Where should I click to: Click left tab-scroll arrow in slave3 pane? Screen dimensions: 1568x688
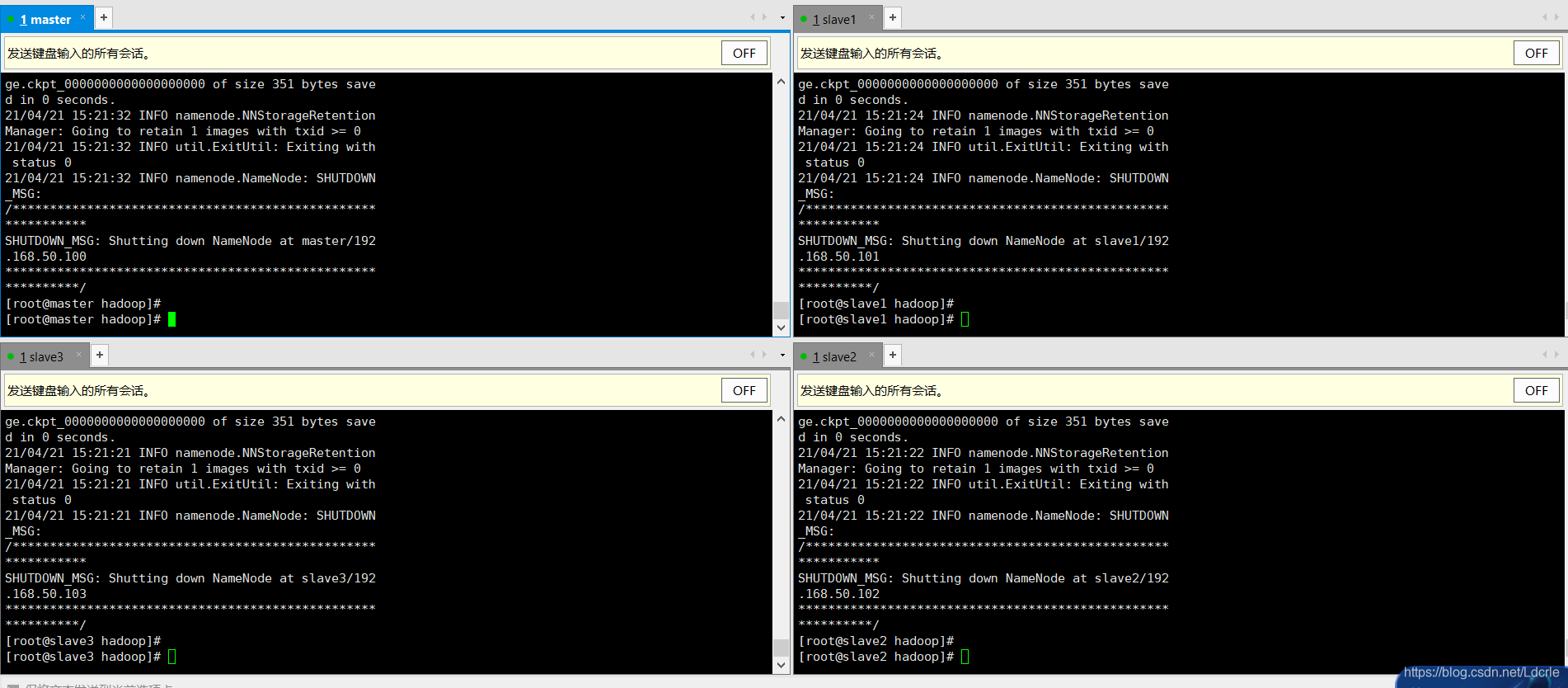point(752,355)
